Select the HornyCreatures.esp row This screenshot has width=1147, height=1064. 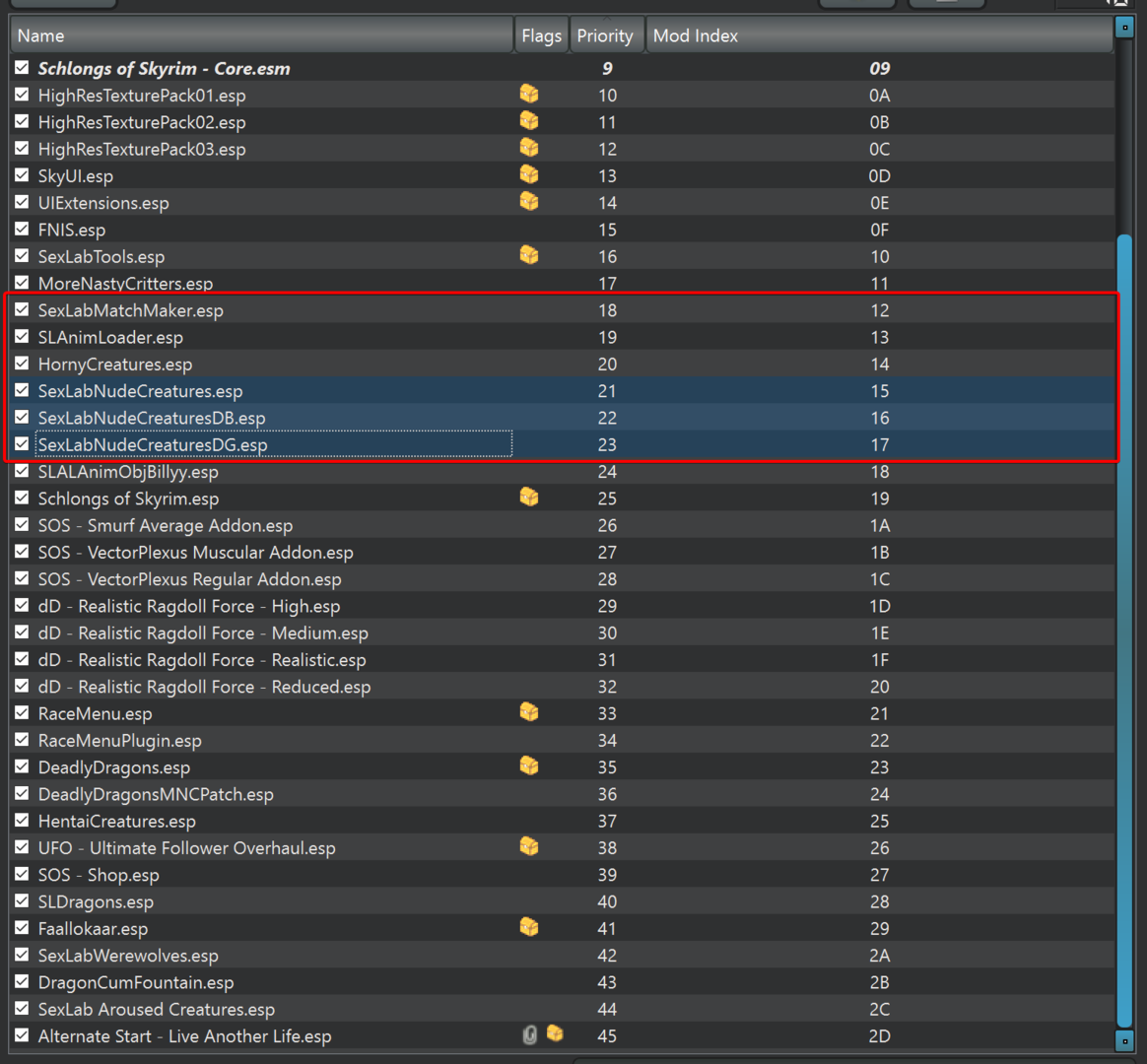pos(562,364)
